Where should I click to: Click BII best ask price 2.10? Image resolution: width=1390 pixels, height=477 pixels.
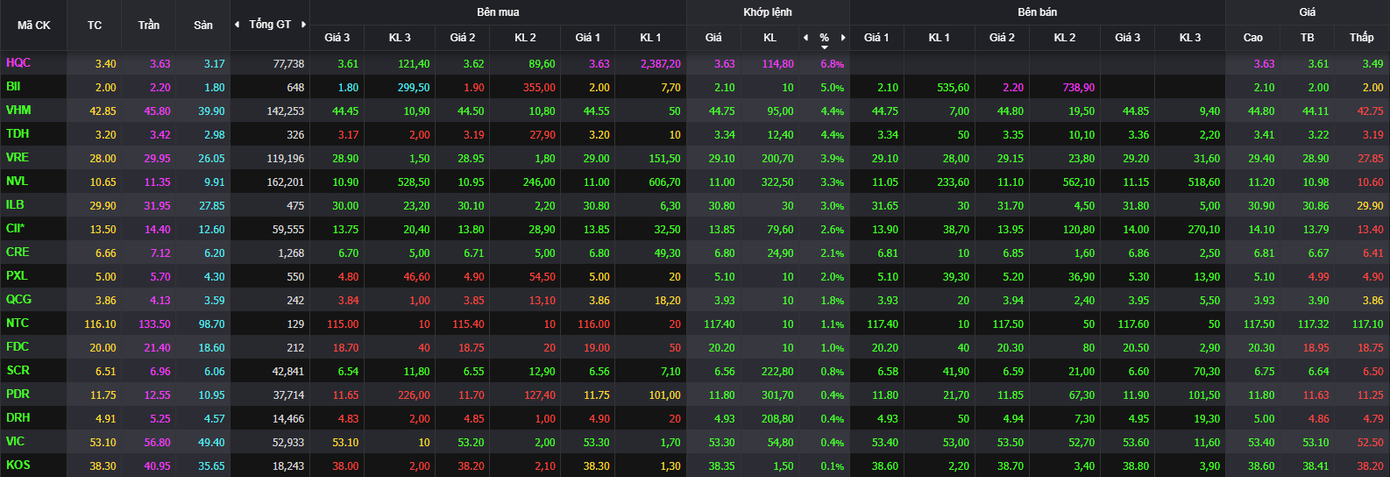[887, 87]
